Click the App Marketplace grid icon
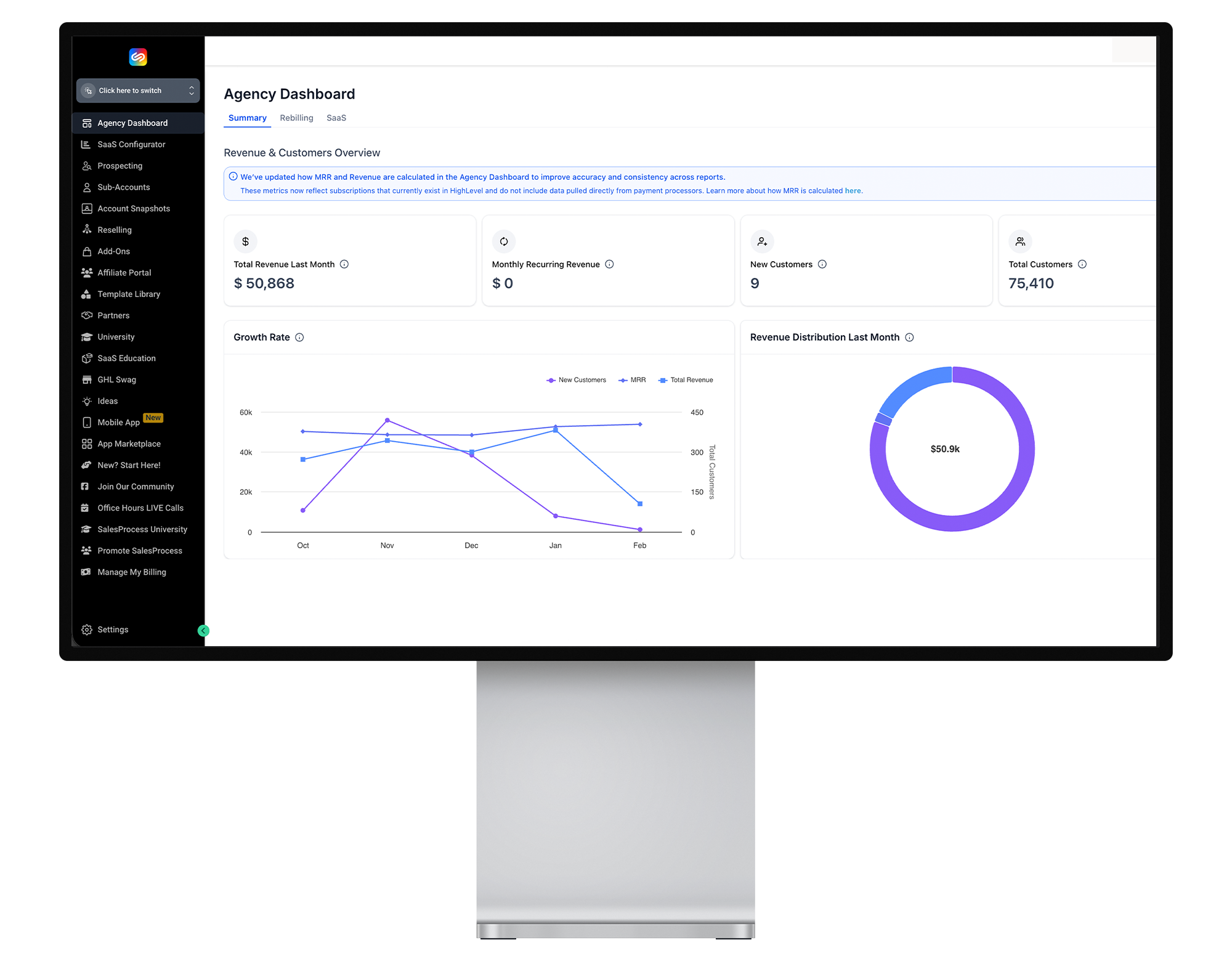 point(86,444)
